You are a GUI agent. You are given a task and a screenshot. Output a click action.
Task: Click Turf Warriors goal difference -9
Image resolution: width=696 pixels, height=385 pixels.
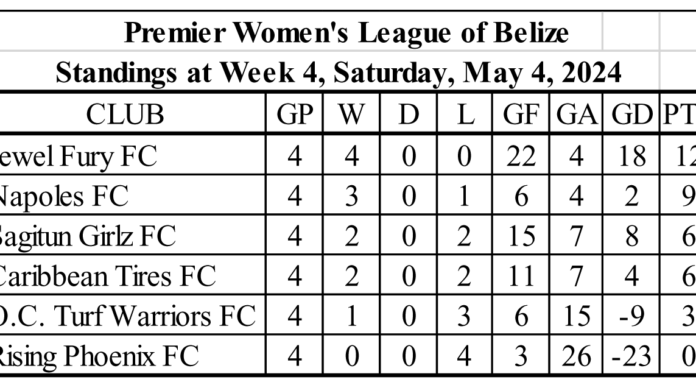coord(632,316)
